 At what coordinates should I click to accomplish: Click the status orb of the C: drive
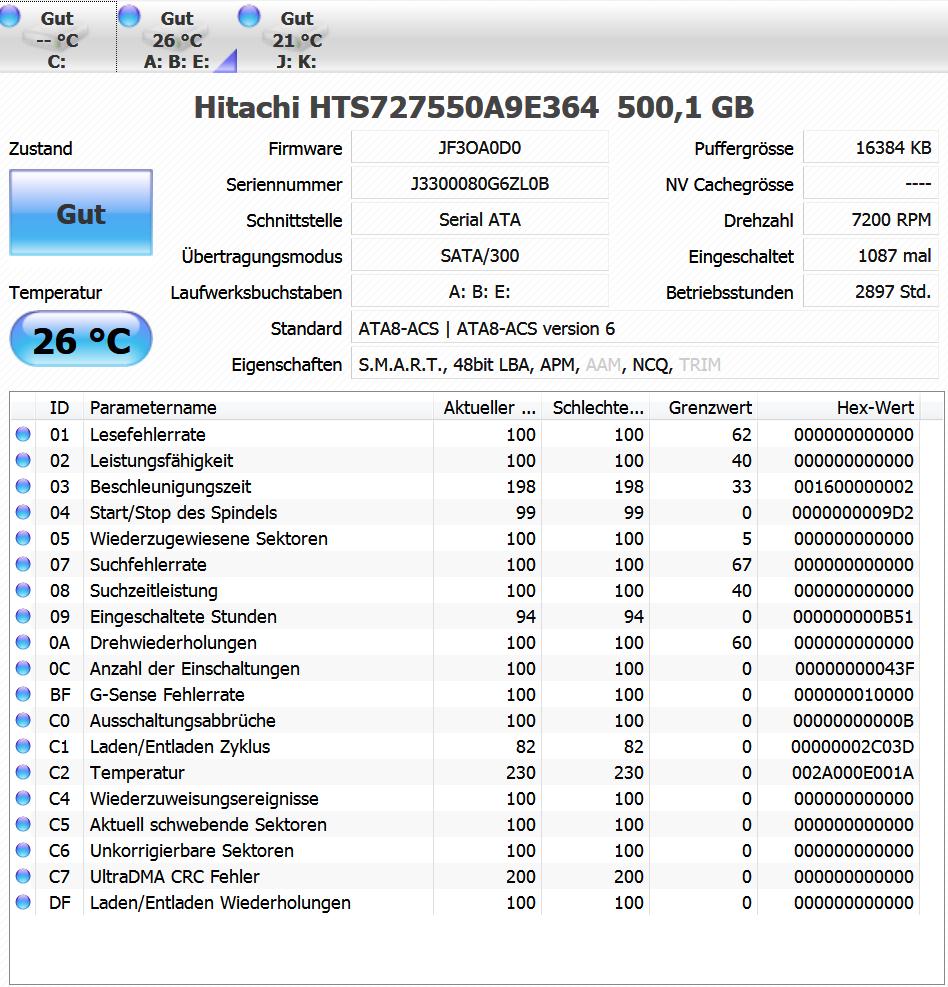[10, 16]
